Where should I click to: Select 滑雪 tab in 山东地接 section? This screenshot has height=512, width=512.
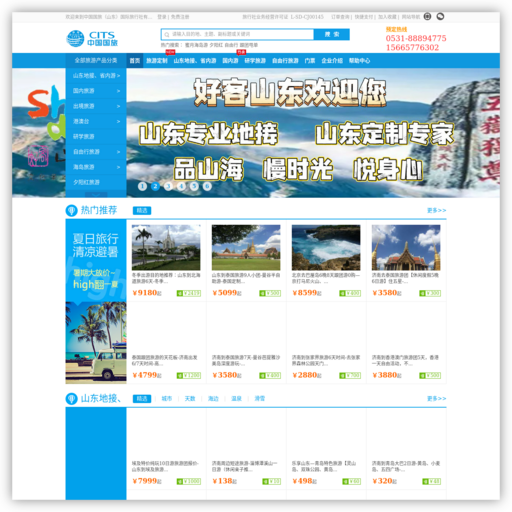point(260,399)
